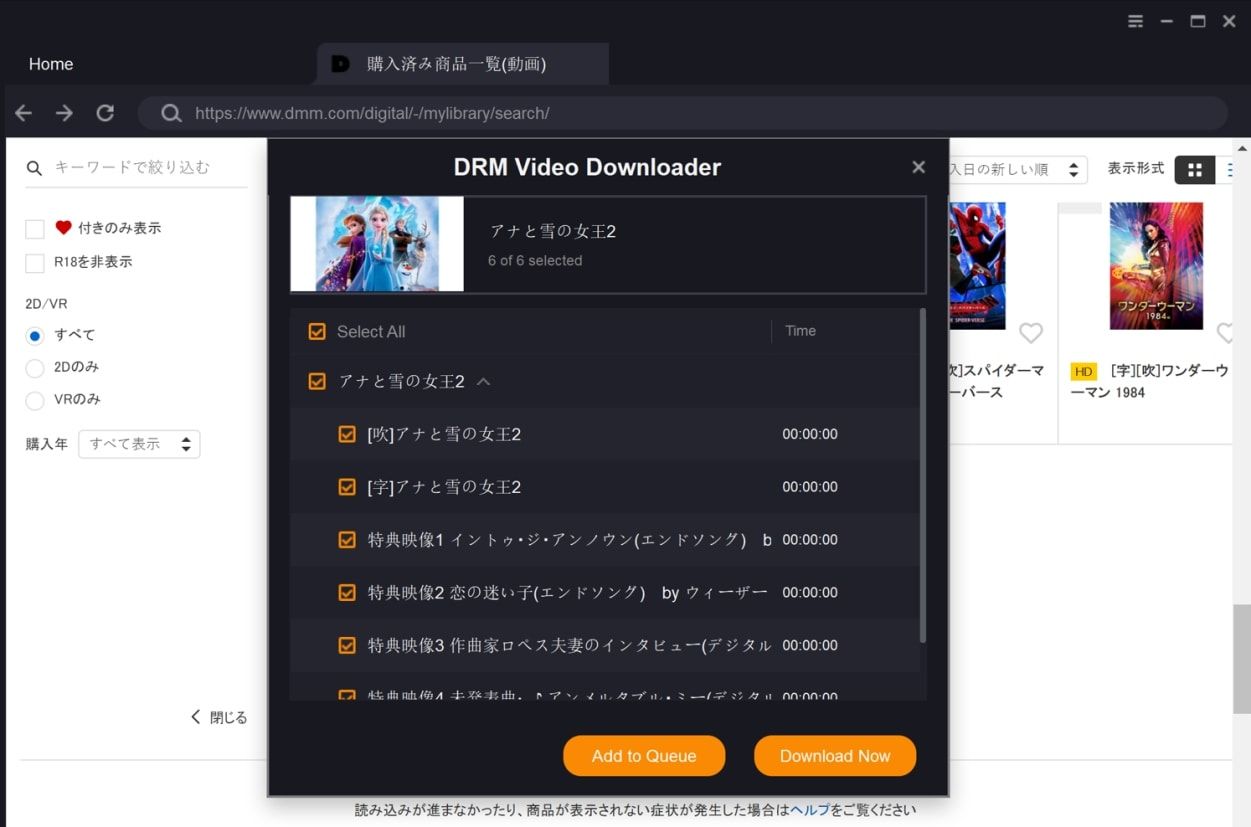Click the HD badge on Wonder Woman 1984

(1083, 371)
